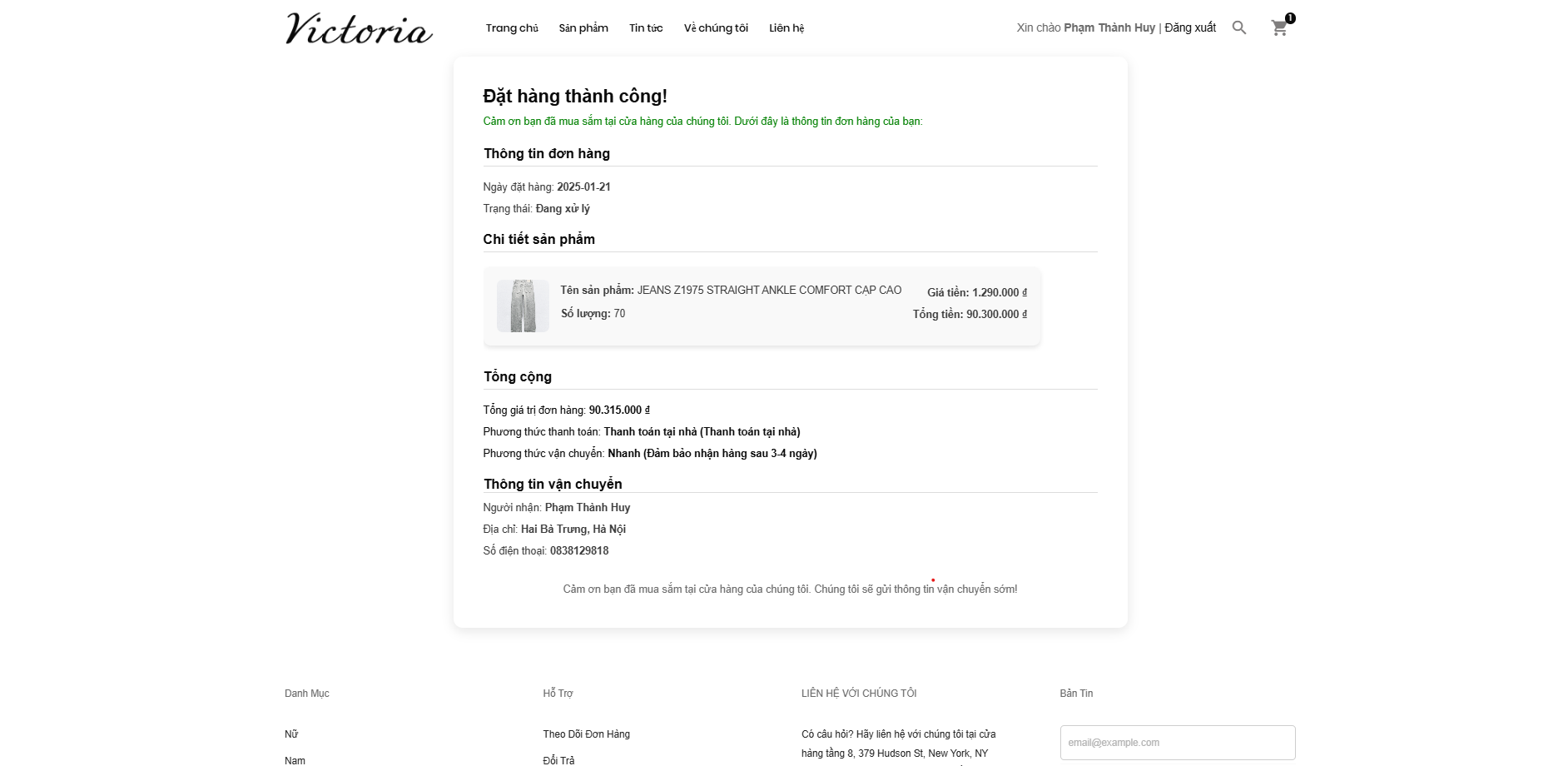Screen dimensions: 1568x766
Task: Select the Nữ category link
Action: (x=291, y=734)
